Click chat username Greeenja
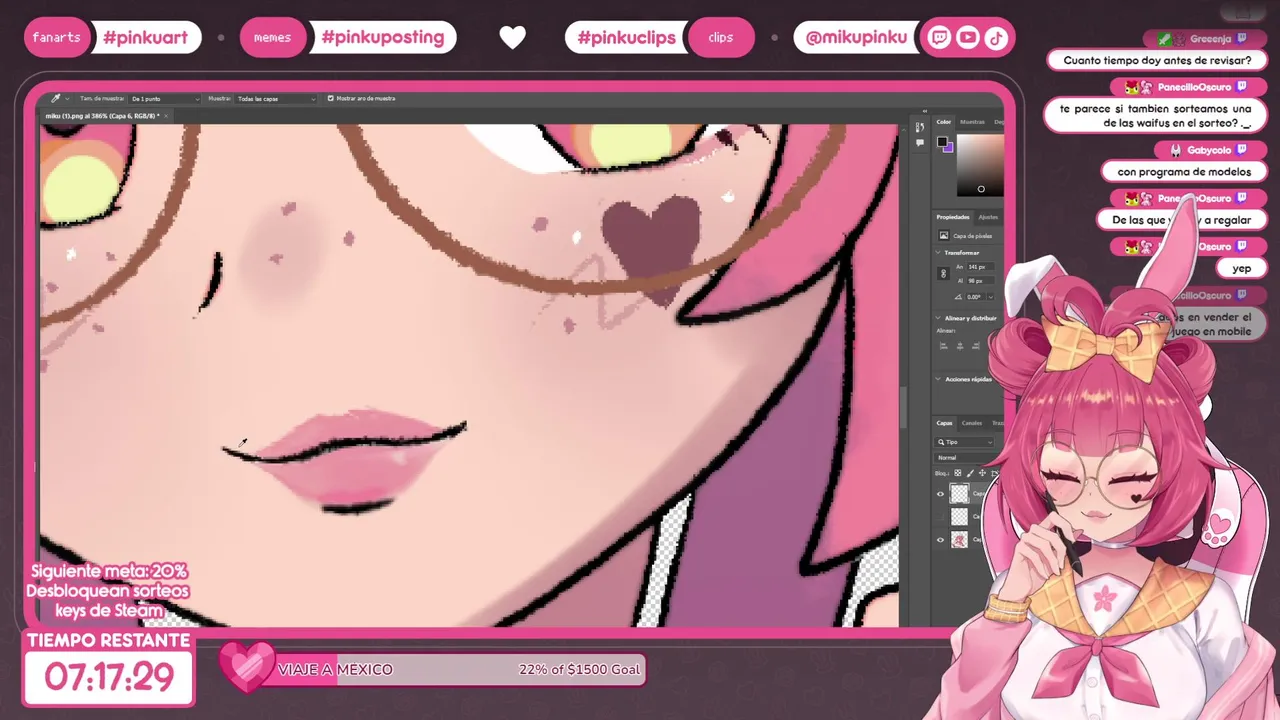Image resolution: width=1280 pixels, height=720 pixels. [x=1210, y=39]
